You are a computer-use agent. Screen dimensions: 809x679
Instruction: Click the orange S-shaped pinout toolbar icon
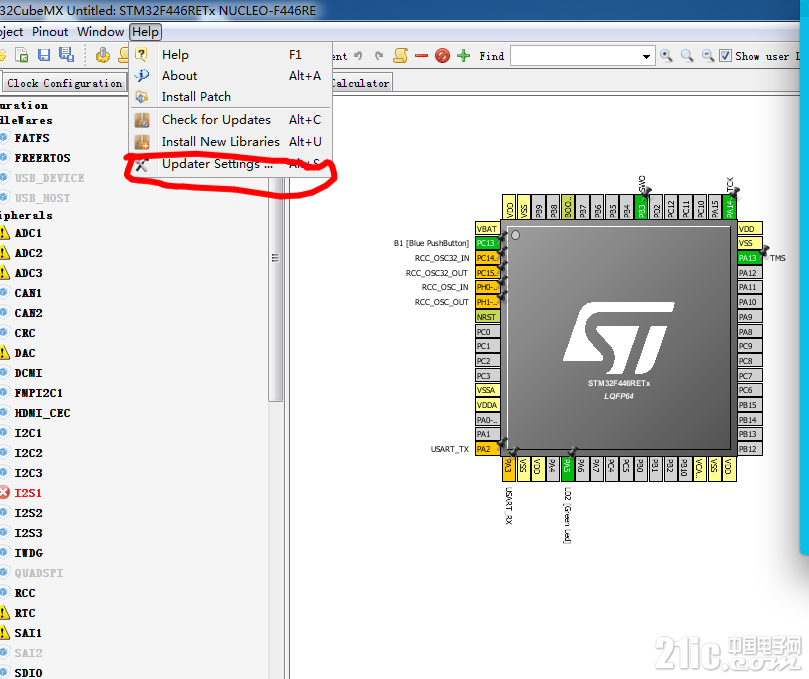pos(400,55)
